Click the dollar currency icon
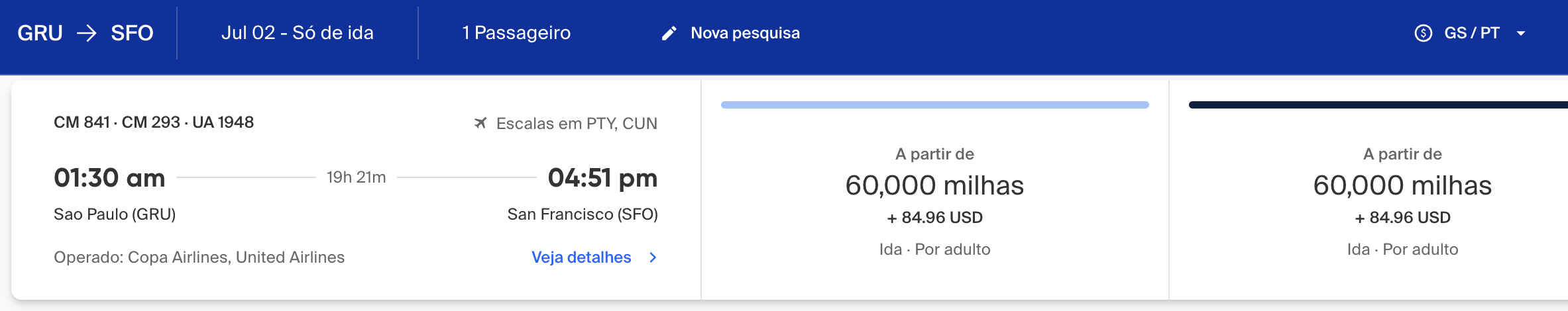 pyautogui.click(x=1424, y=33)
